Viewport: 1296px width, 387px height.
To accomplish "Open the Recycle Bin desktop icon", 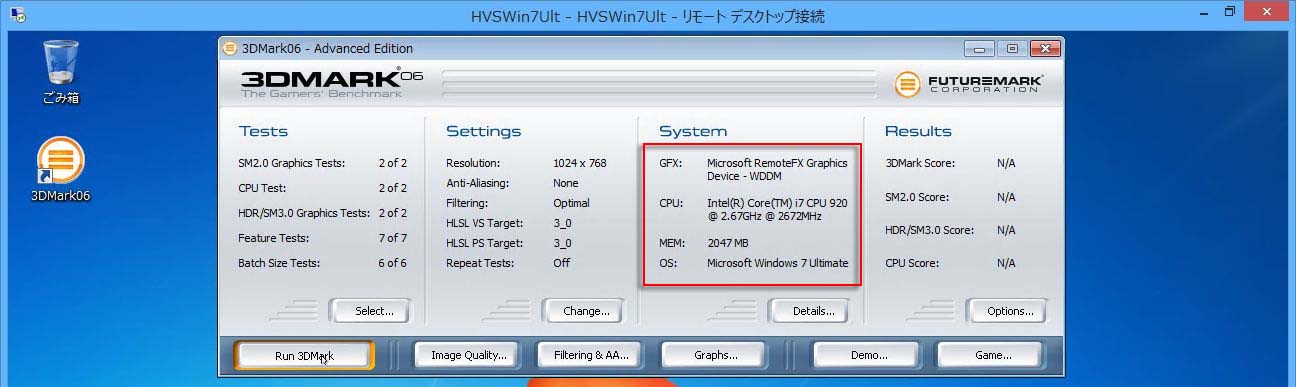I will (x=61, y=71).
